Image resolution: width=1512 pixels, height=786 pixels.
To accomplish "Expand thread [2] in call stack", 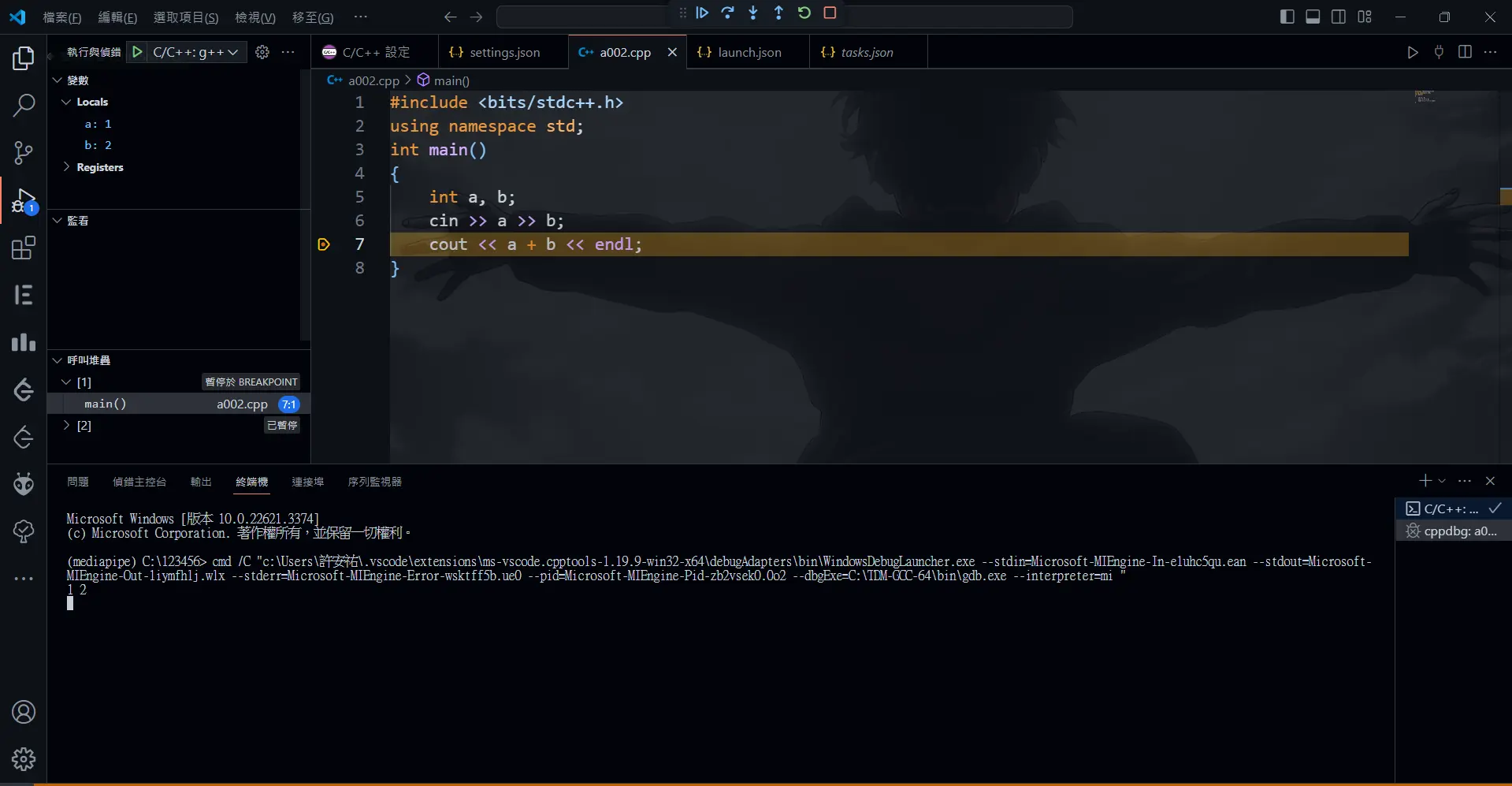I will 67,426.
